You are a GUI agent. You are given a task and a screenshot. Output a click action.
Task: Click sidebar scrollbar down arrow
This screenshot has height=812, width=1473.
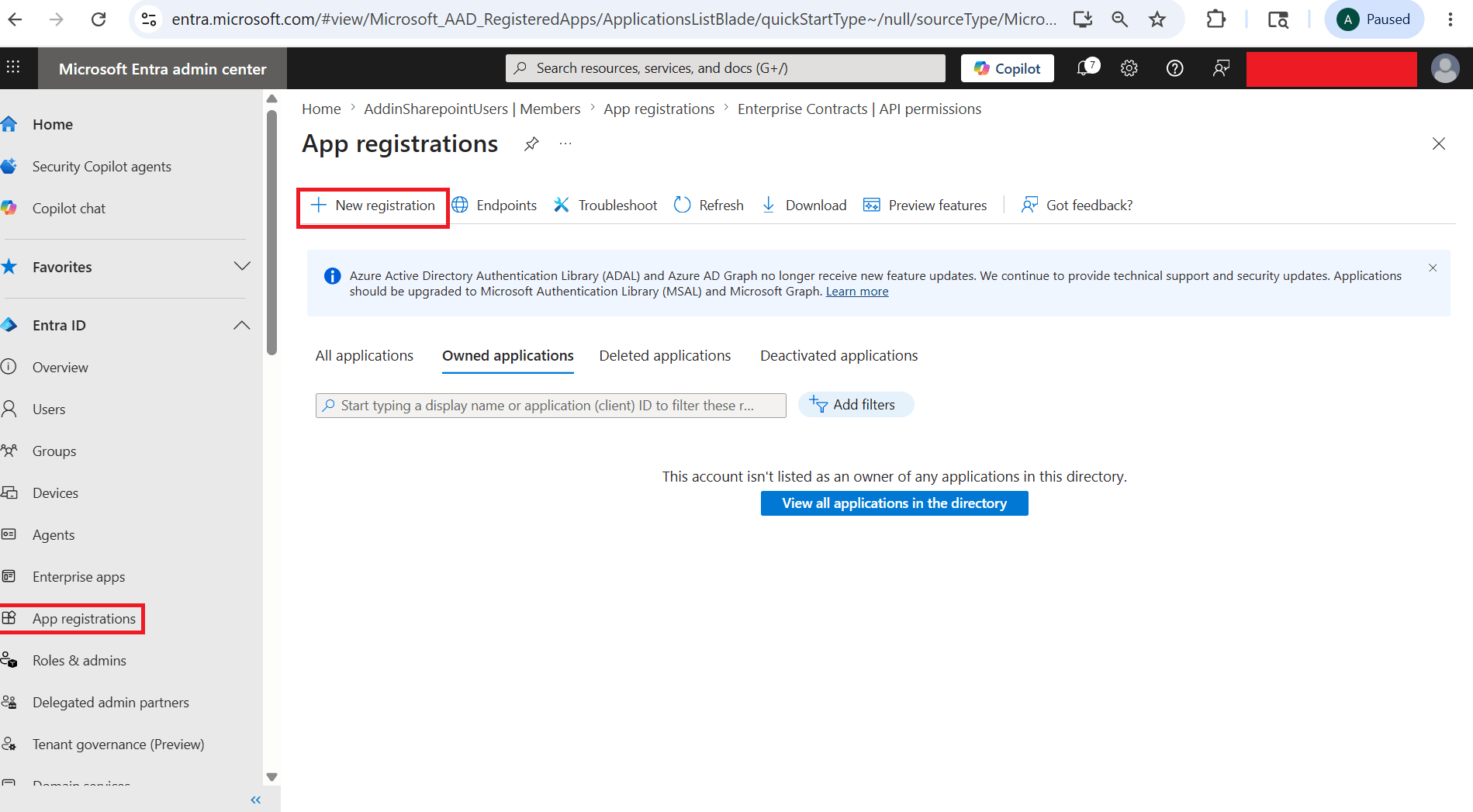pos(271,776)
